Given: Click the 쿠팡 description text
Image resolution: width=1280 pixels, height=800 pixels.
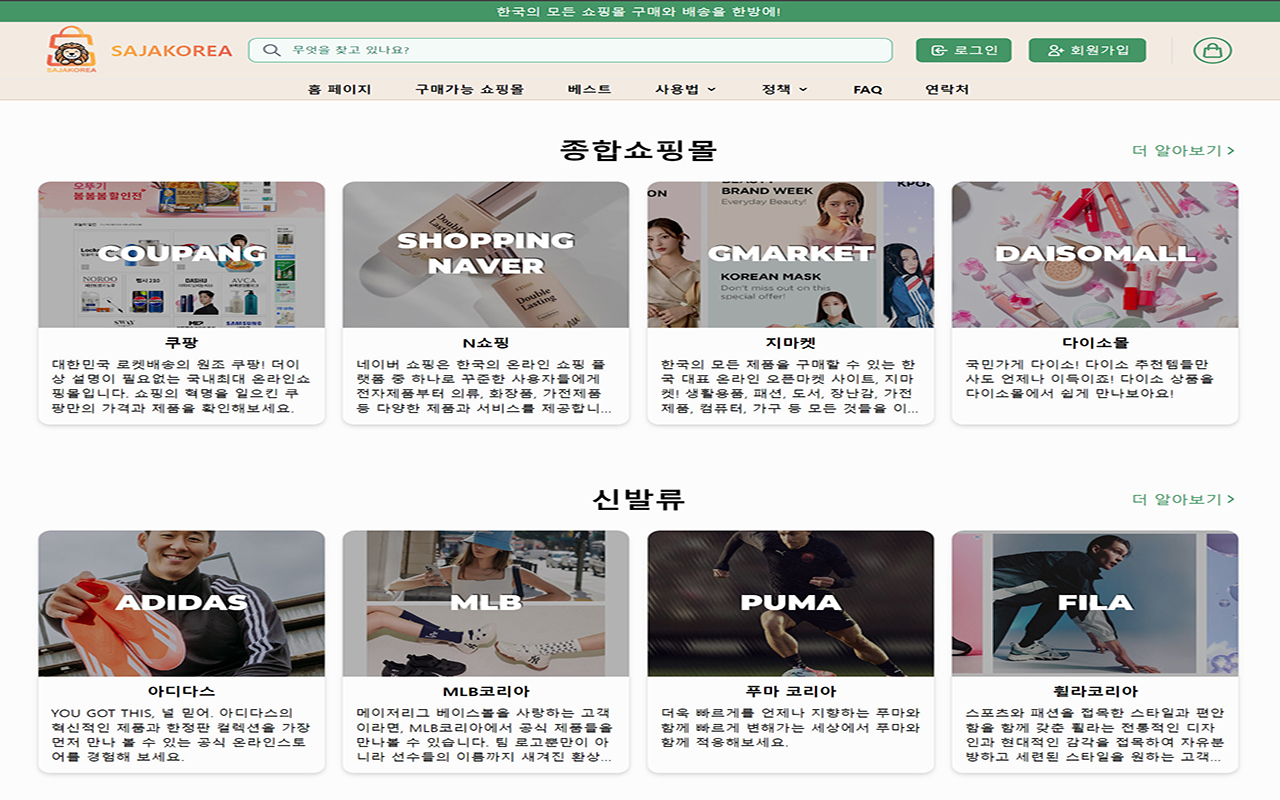Looking at the screenshot, I should [181, 386].
